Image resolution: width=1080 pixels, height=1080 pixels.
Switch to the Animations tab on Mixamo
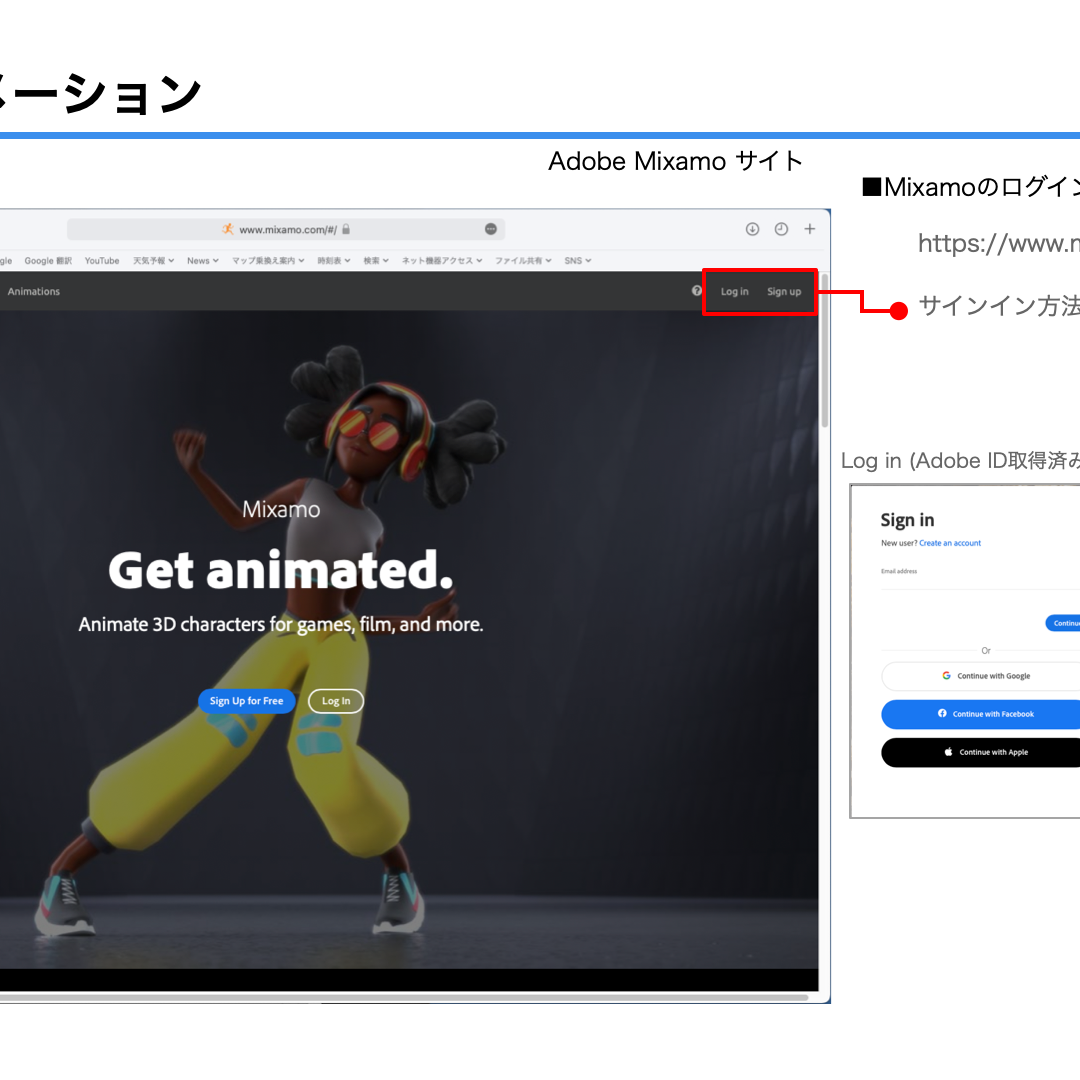tap(34, 291)
